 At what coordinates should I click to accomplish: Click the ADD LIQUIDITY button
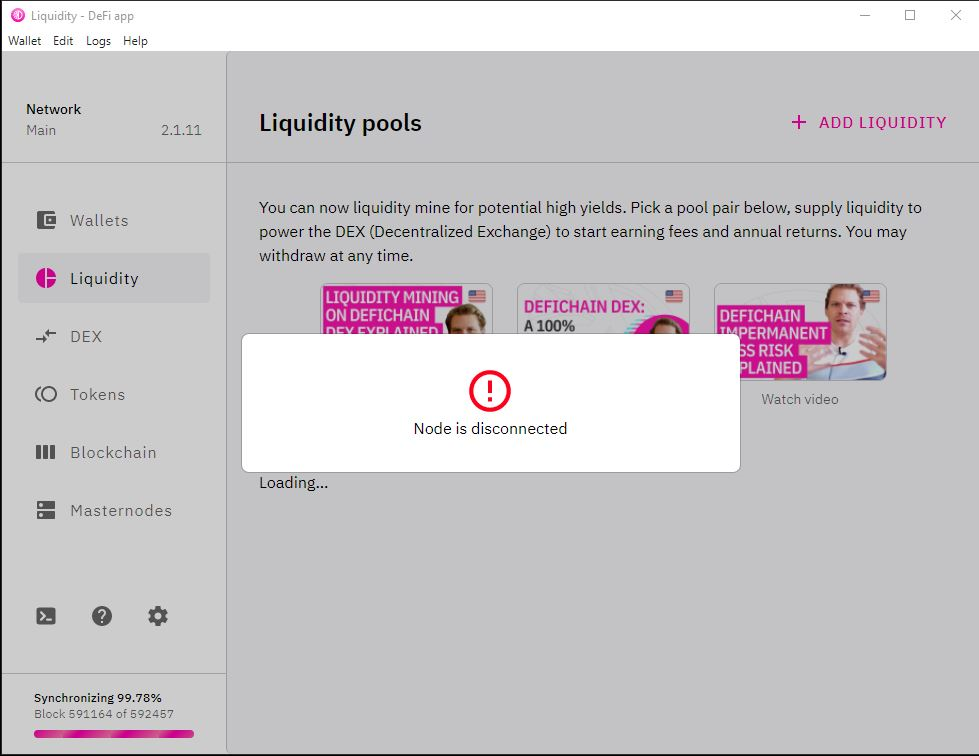(x=868, y=122)
